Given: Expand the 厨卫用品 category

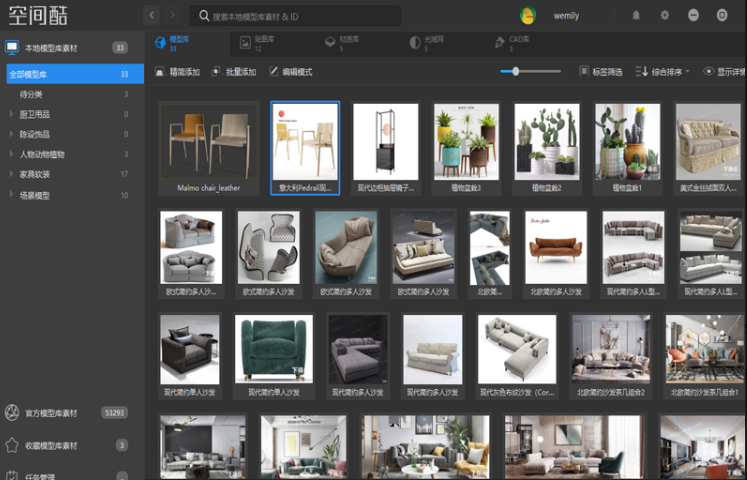Looking at the screenshot, I should [11, 114].
